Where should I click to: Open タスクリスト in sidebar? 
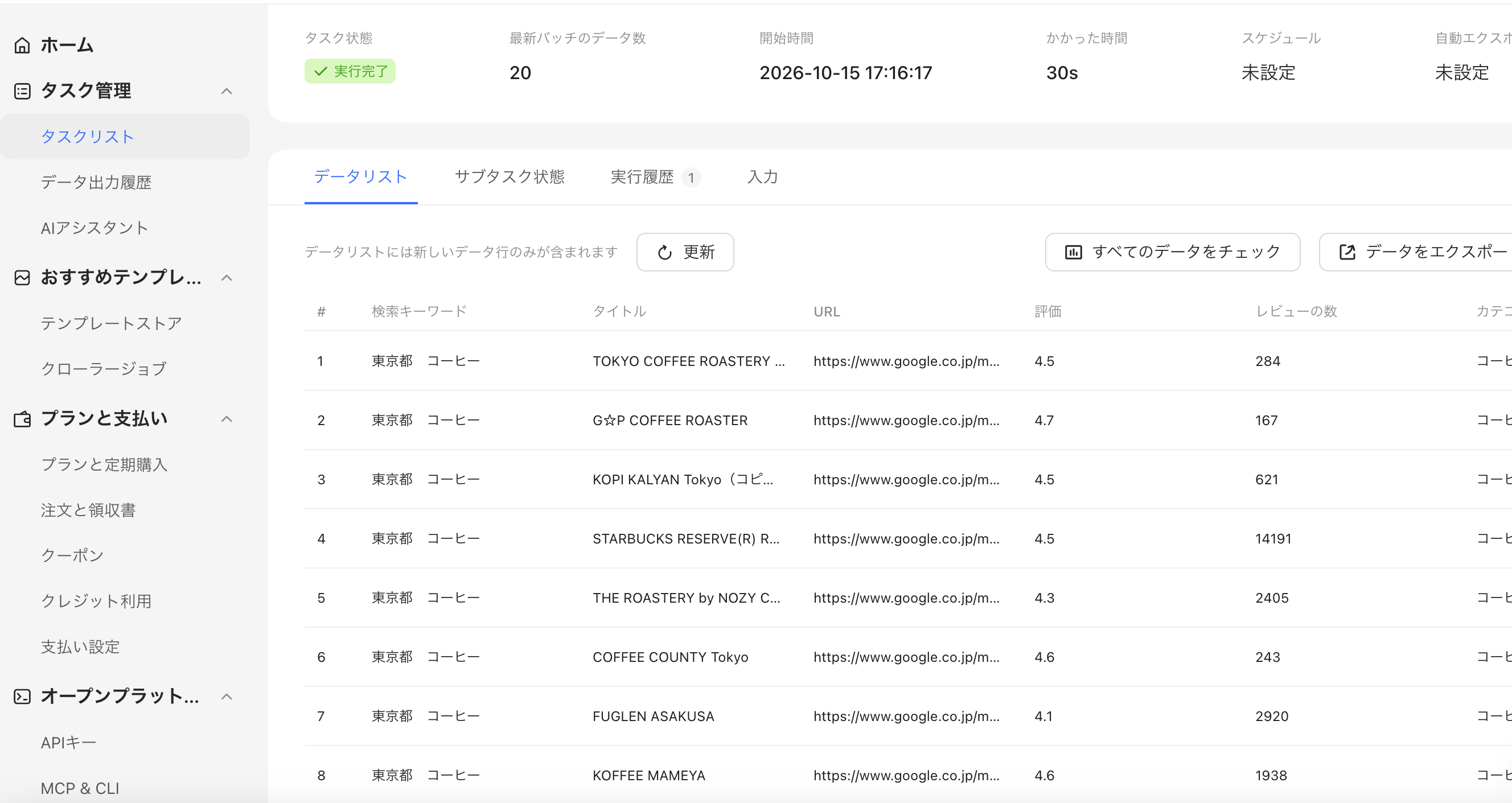[x=125, y=137]
